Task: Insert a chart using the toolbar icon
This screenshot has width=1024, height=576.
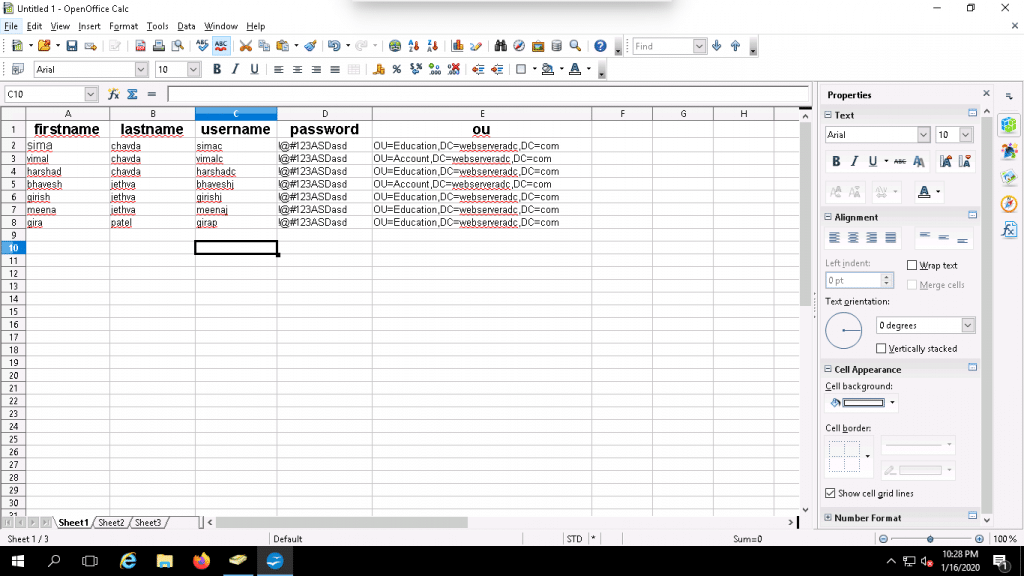Action: click(457, 46)
